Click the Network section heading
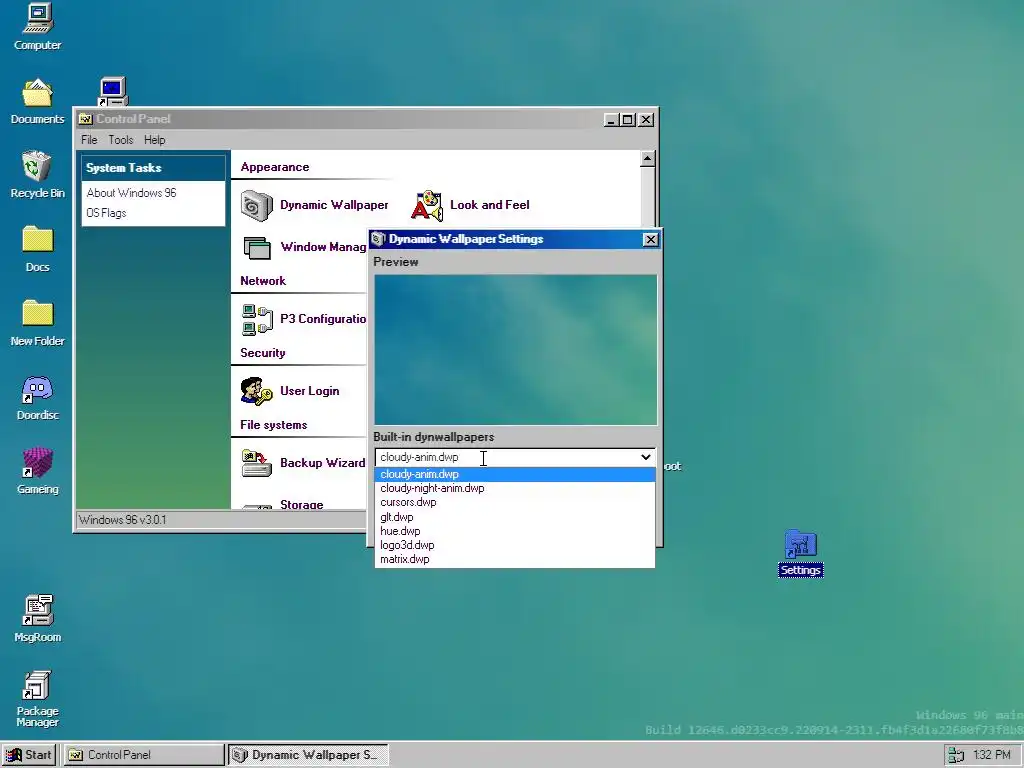 tap(263, 281)
